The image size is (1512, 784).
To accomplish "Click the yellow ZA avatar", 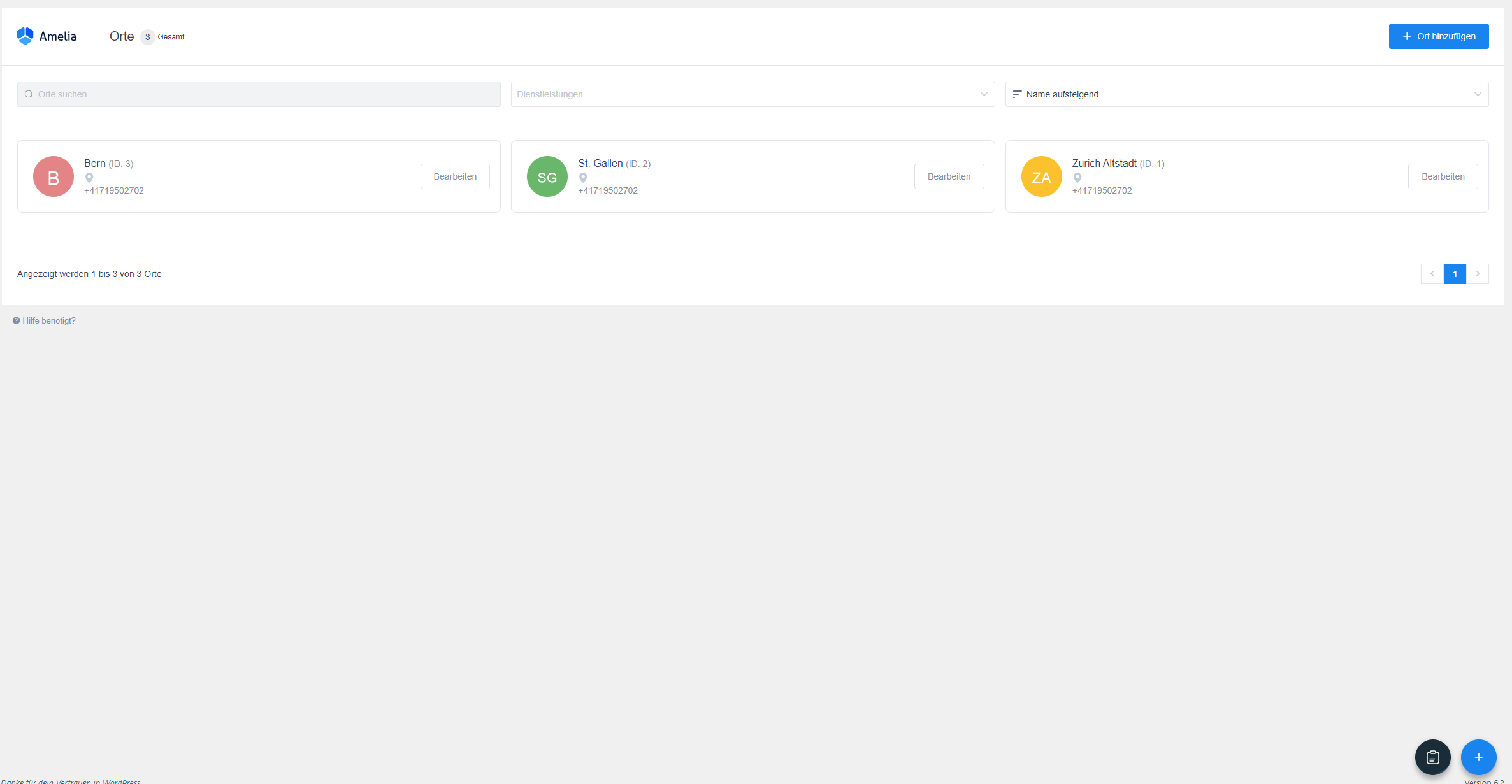I will [x=1041, y=176].
